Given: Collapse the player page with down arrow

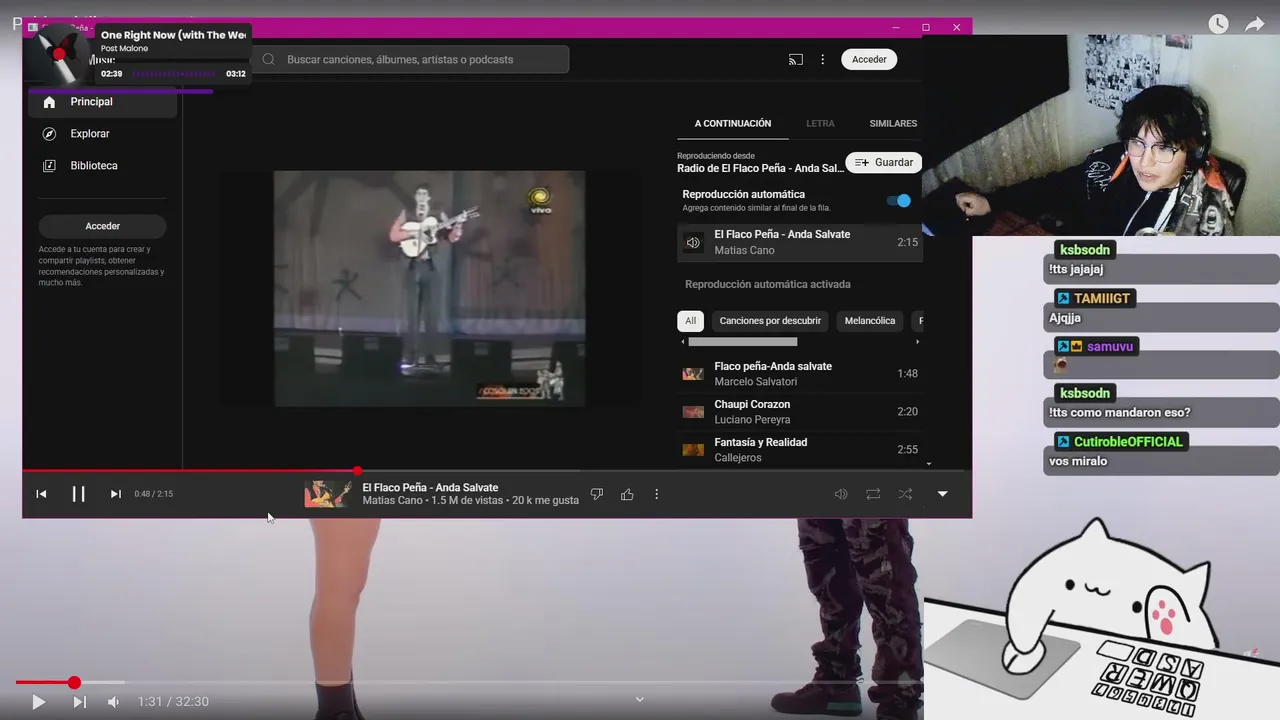Looking at the screenshot, I should tap(942, 494).
